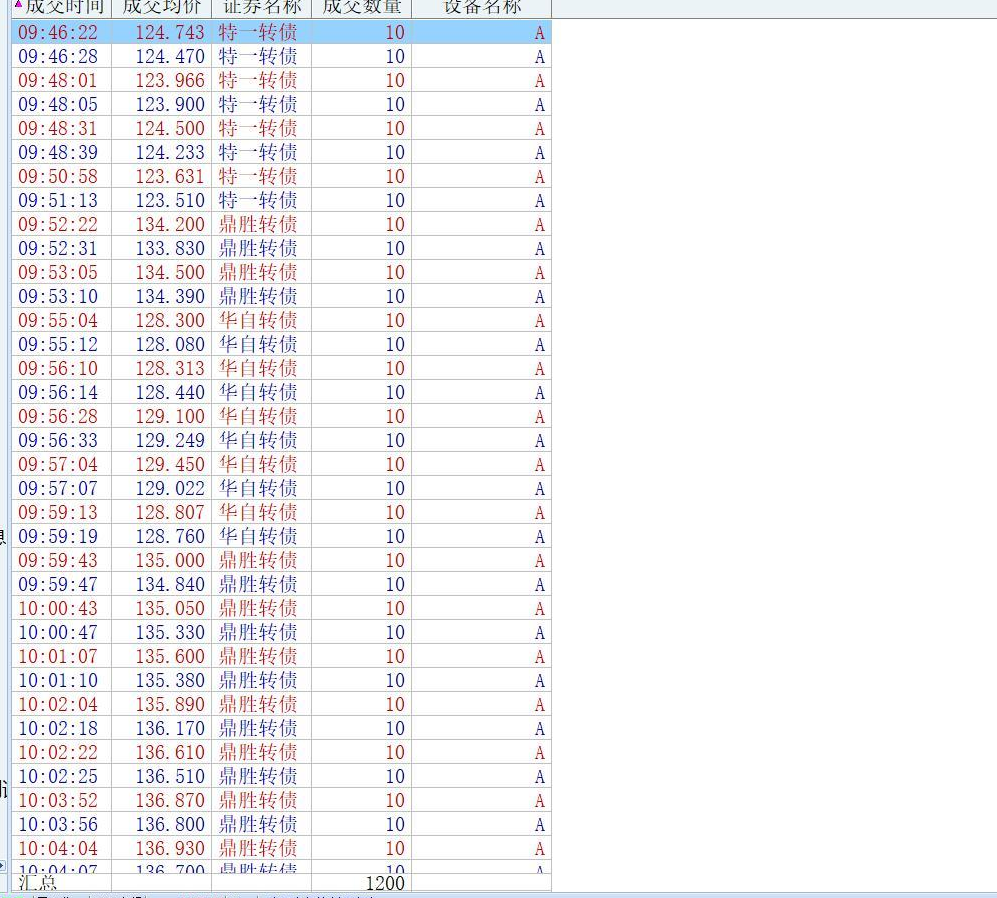
Task: Sort by the 成交时间 column header
Action: 62,8
